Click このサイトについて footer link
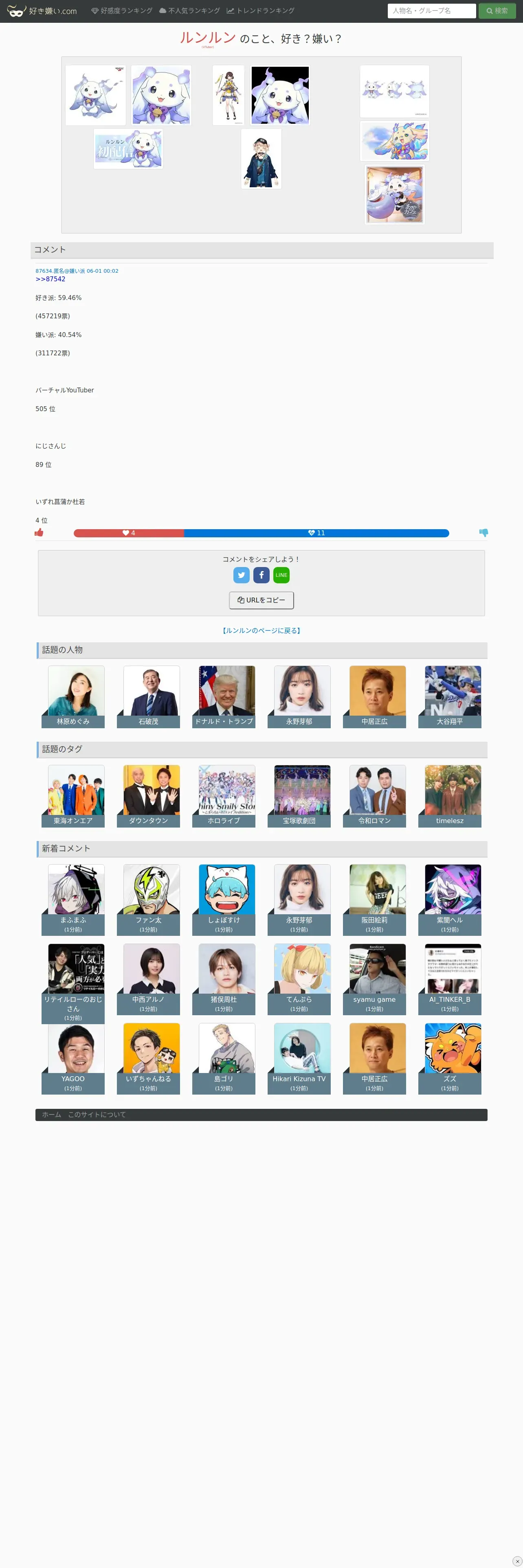The width and height of the screenshot is (523, 1568). pos(97,1115)
